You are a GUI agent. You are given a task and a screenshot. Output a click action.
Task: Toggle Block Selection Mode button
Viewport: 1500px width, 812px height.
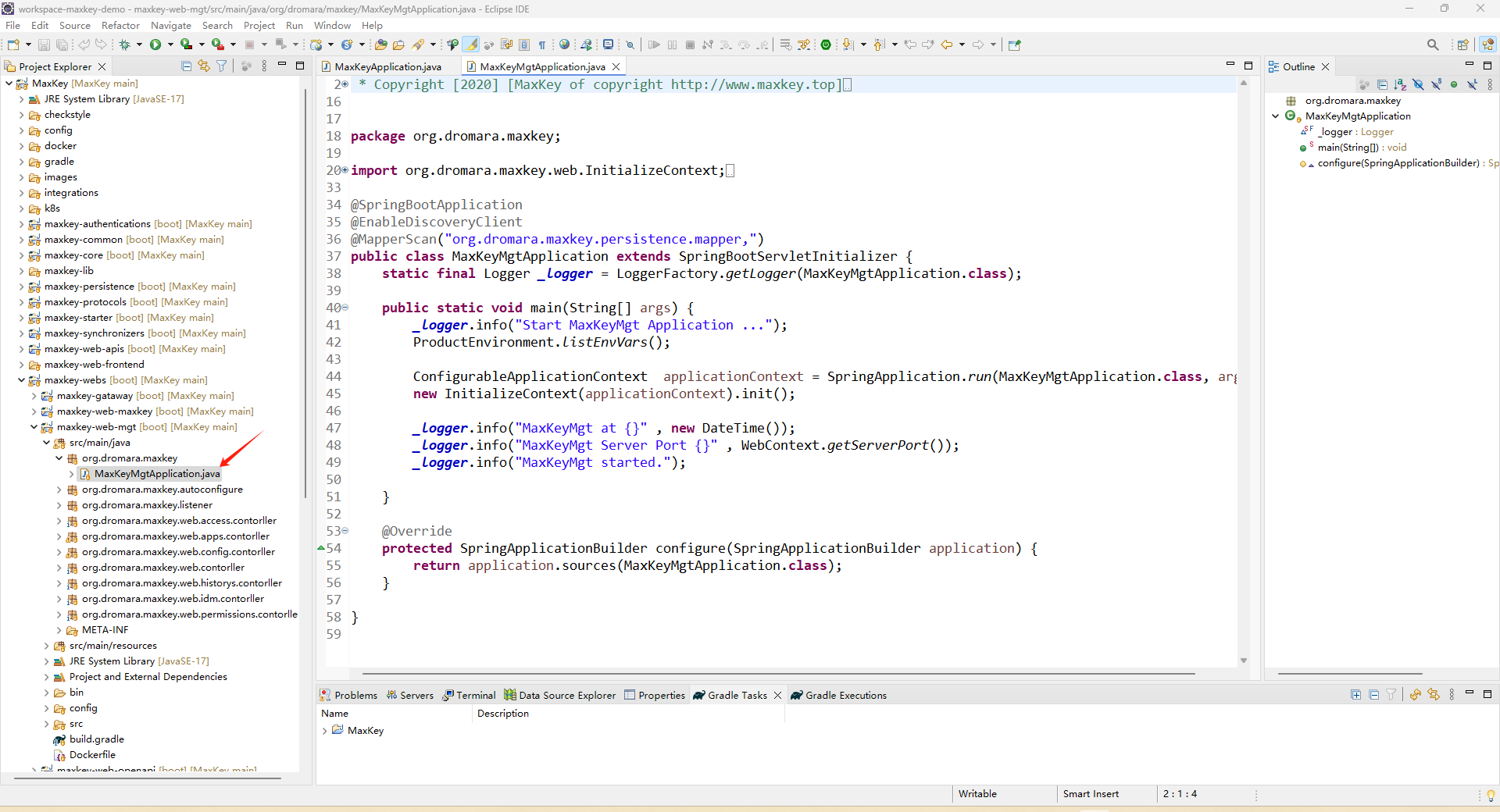click(524, 45)
